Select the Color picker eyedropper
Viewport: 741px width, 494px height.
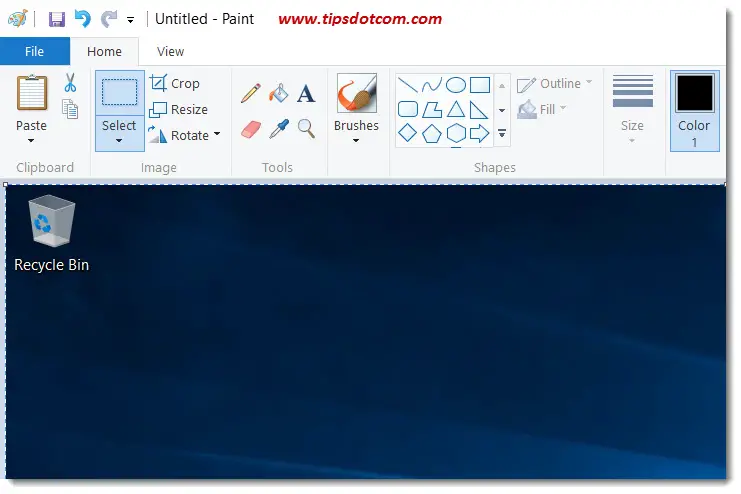tap(279, 129)
